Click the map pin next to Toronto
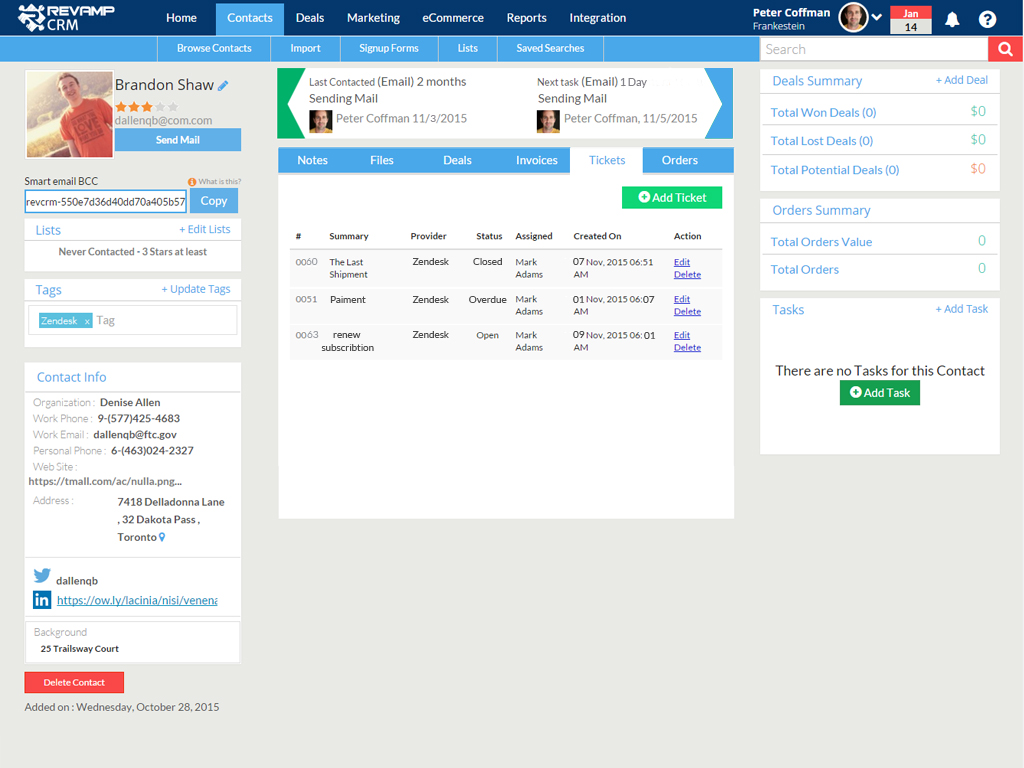Image resolution: width=1024 pixels, height=768 pixels. pyautogui.click(x=162, y=538)
